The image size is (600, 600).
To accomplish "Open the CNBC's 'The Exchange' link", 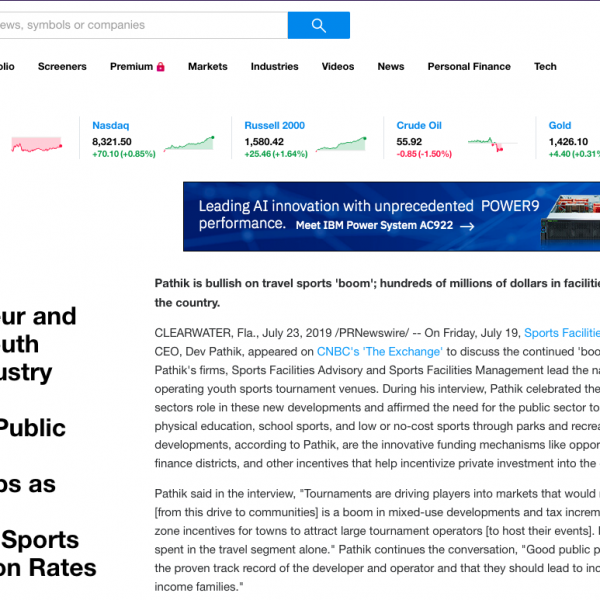I will tap(380, 352).
